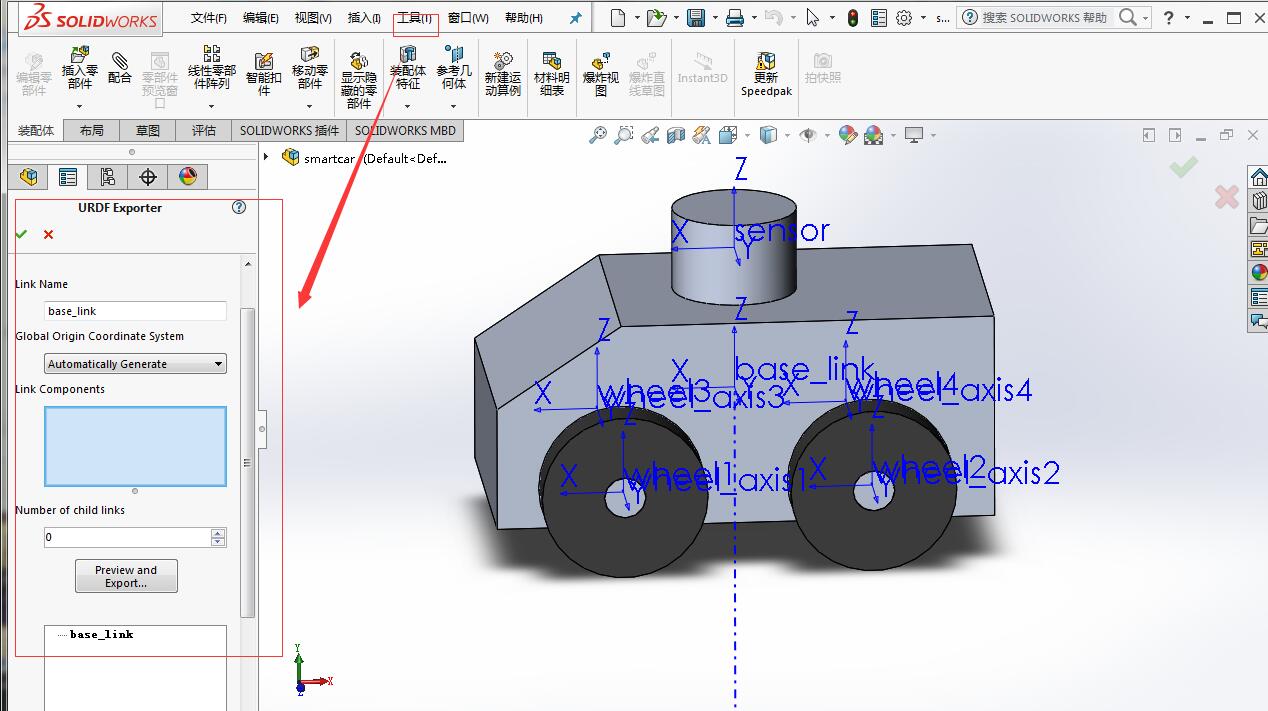Cancel URDF Exporter with red X

[48, 234]
